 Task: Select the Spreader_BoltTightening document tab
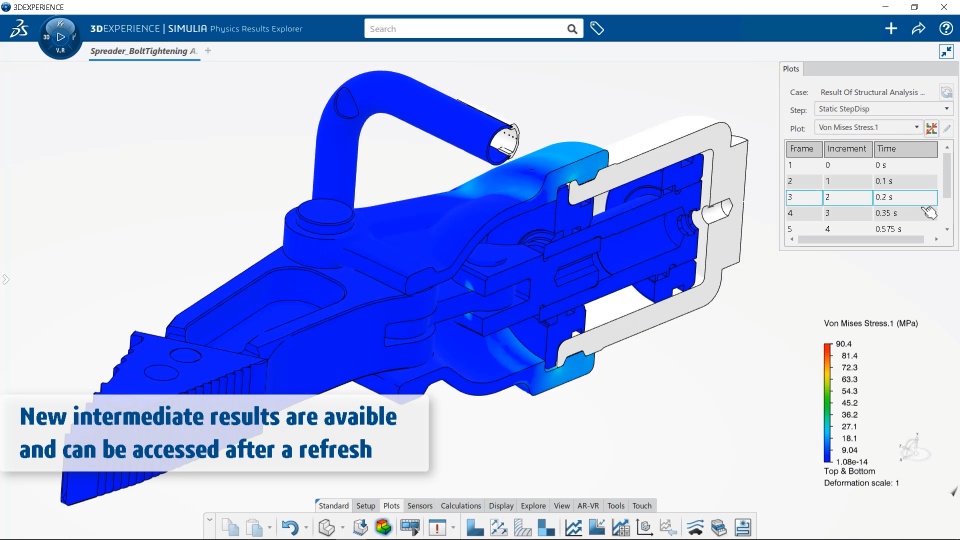(144, 51)
